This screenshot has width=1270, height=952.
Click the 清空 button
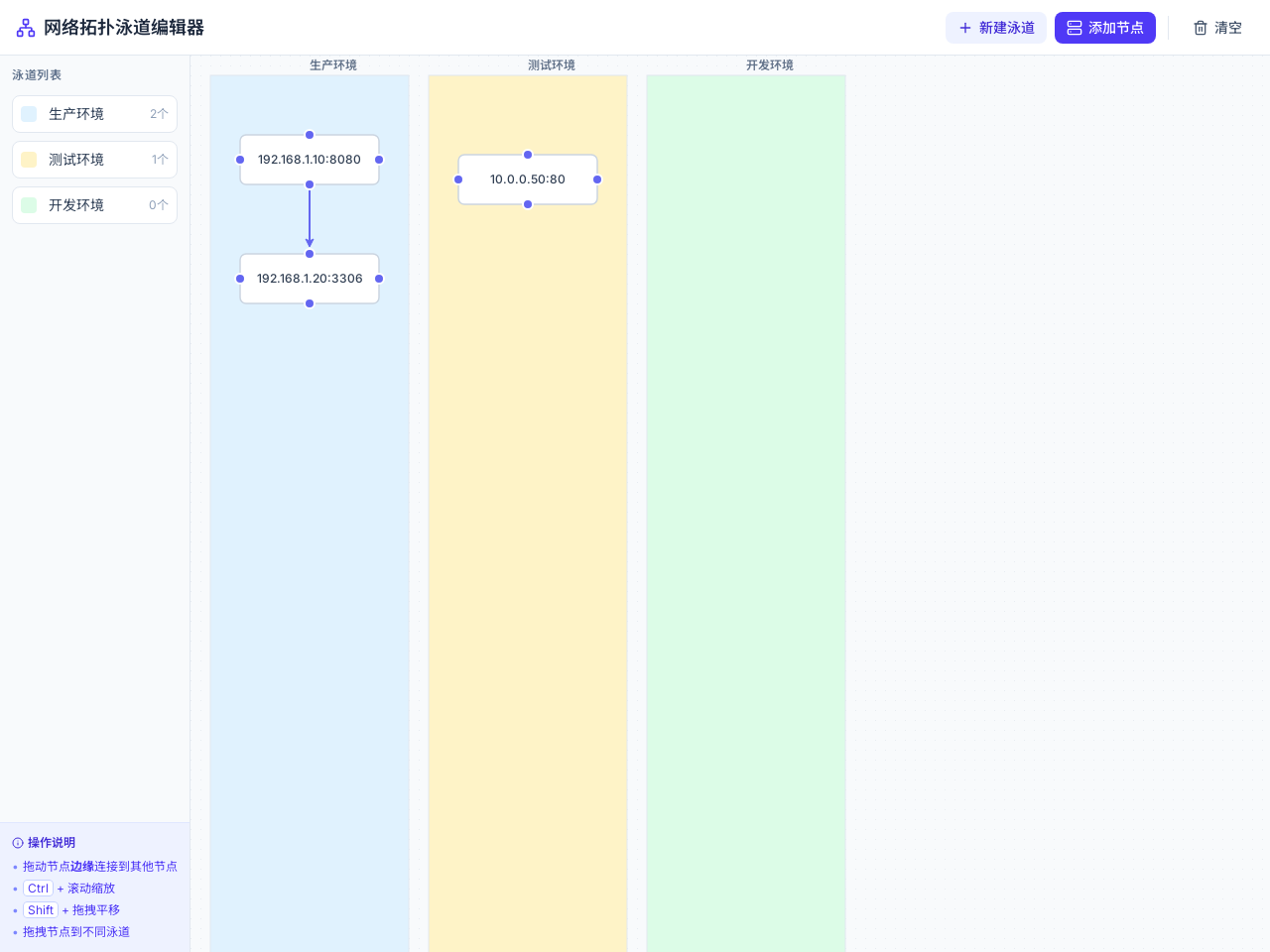(x=1217, y=28)
